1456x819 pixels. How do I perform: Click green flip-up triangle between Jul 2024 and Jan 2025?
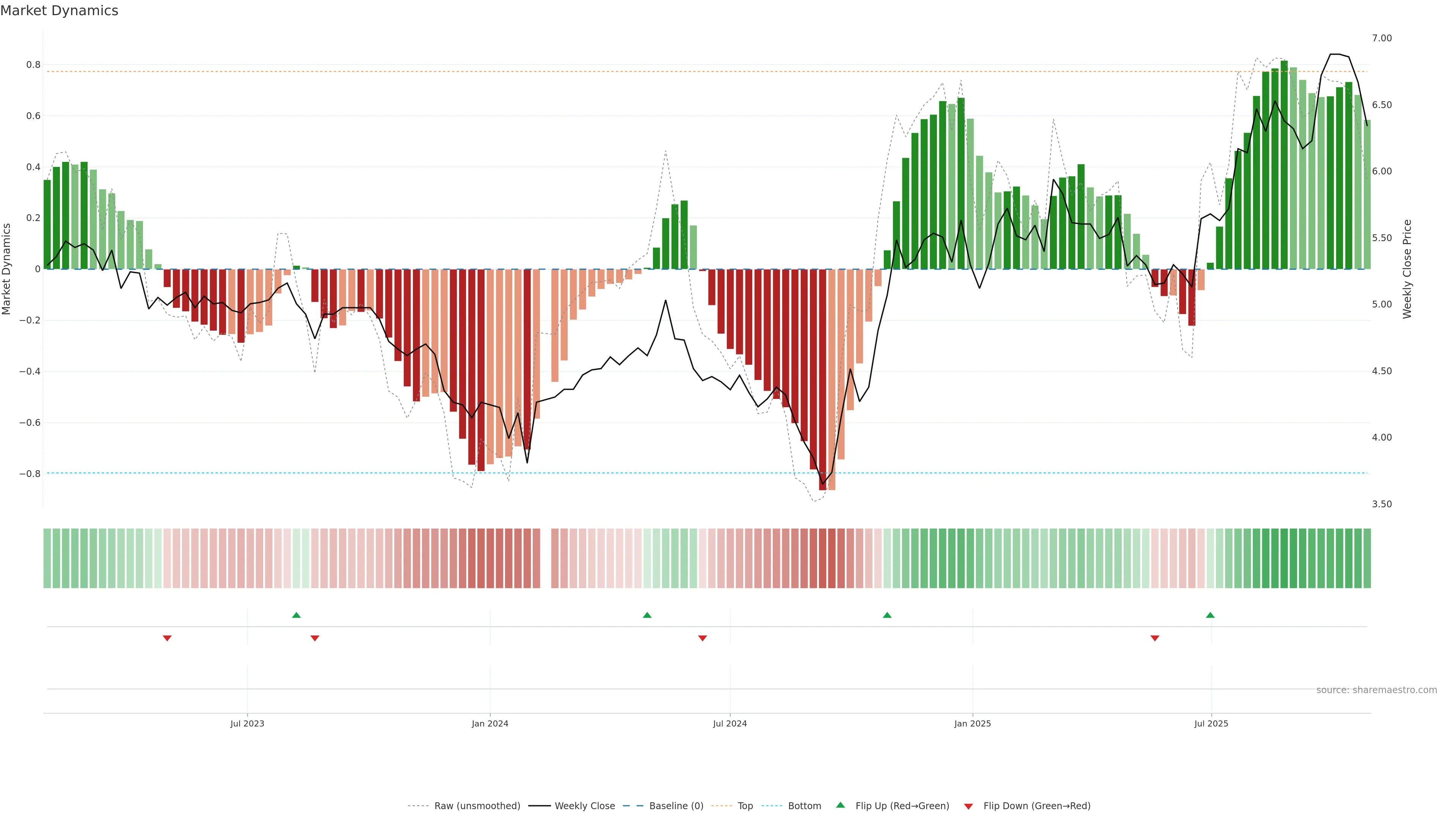887,615
